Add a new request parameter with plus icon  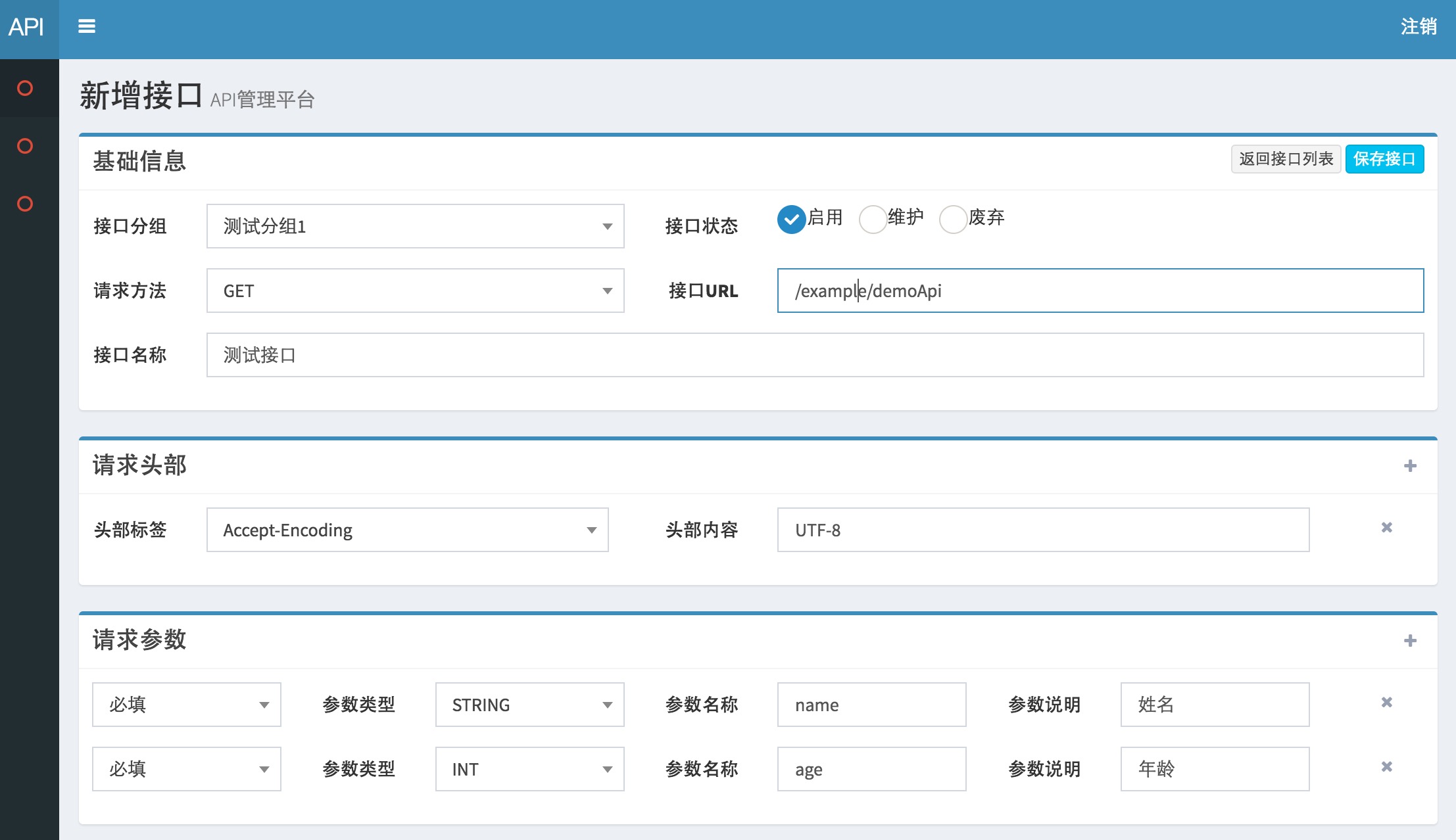click(1410, 641)
